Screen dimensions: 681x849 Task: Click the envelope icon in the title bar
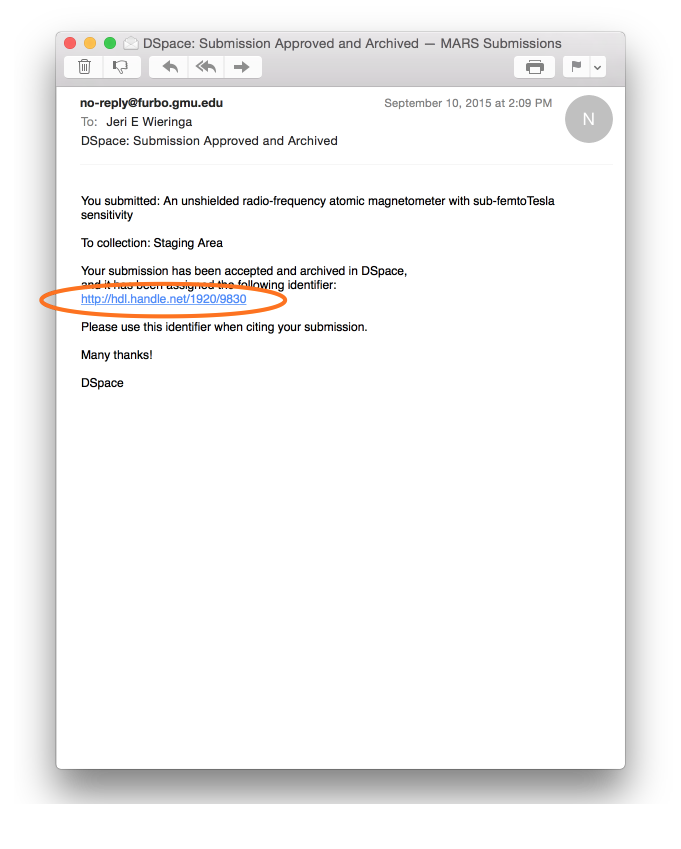(x=130, y=43)
